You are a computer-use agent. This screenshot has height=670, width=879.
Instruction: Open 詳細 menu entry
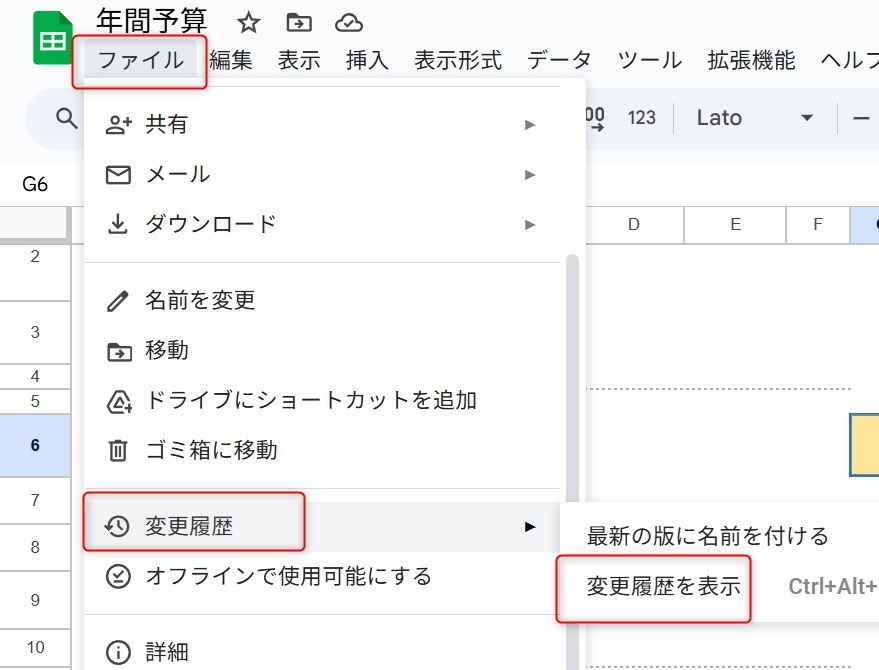click(322, 652)
